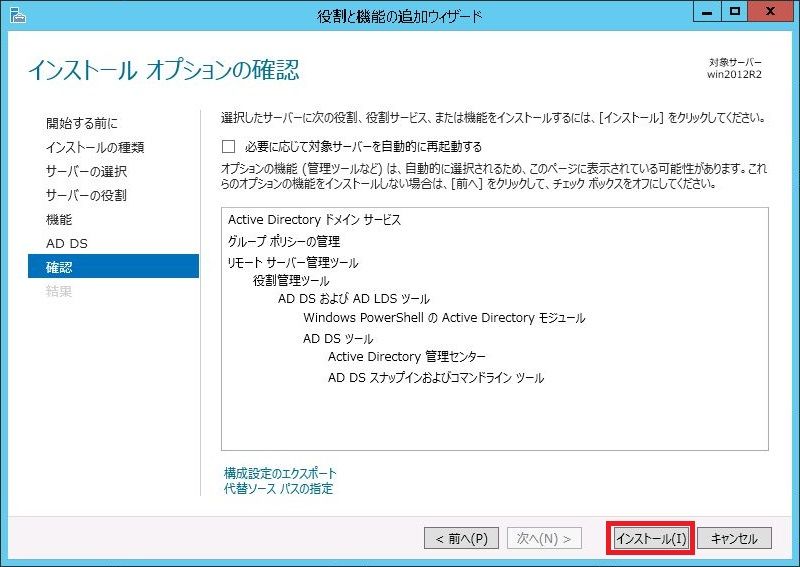The image size is (800, 567).
Task: Select 役割管理ツール entry in list
Action: pyautogui.click(x=291, y=281)
